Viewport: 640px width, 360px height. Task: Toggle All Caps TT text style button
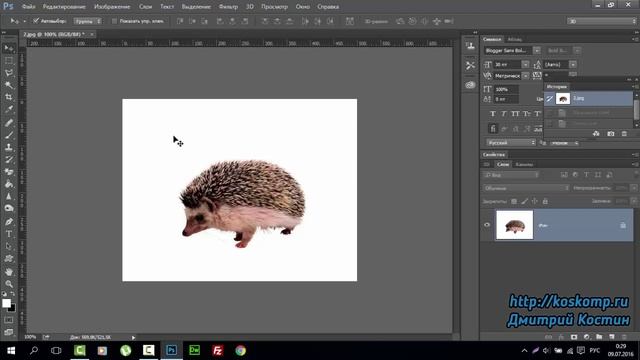(515, 113)
